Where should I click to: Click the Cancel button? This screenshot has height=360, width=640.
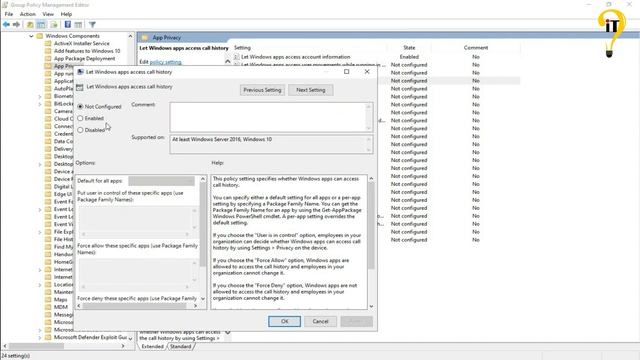point(320,321)
